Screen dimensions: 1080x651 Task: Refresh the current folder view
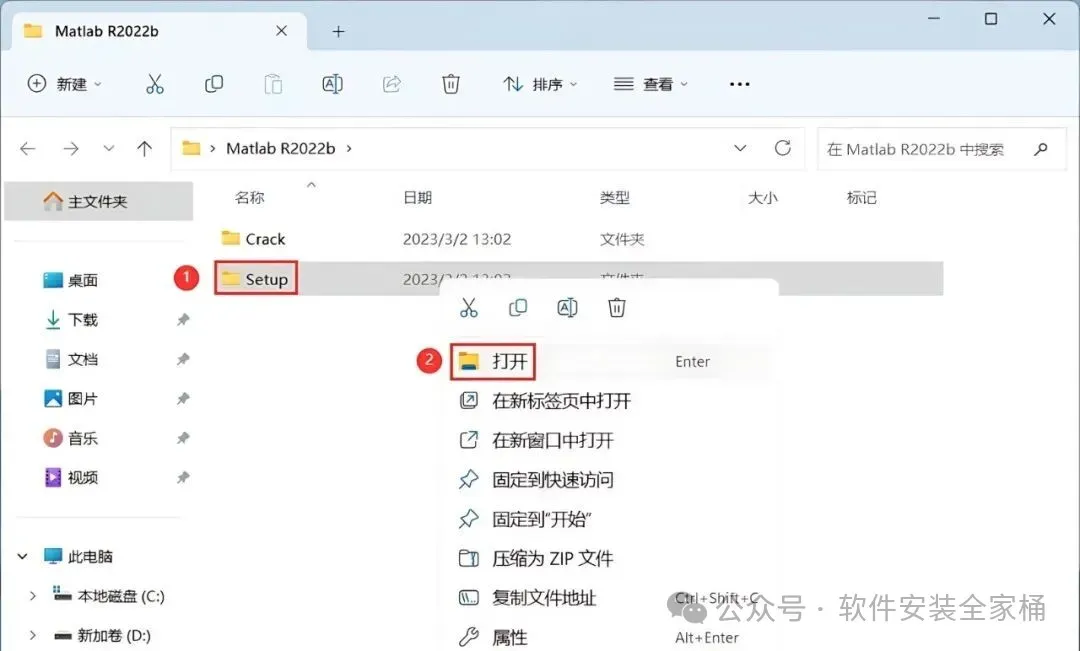pyautogui.click(x=782, y=148)
